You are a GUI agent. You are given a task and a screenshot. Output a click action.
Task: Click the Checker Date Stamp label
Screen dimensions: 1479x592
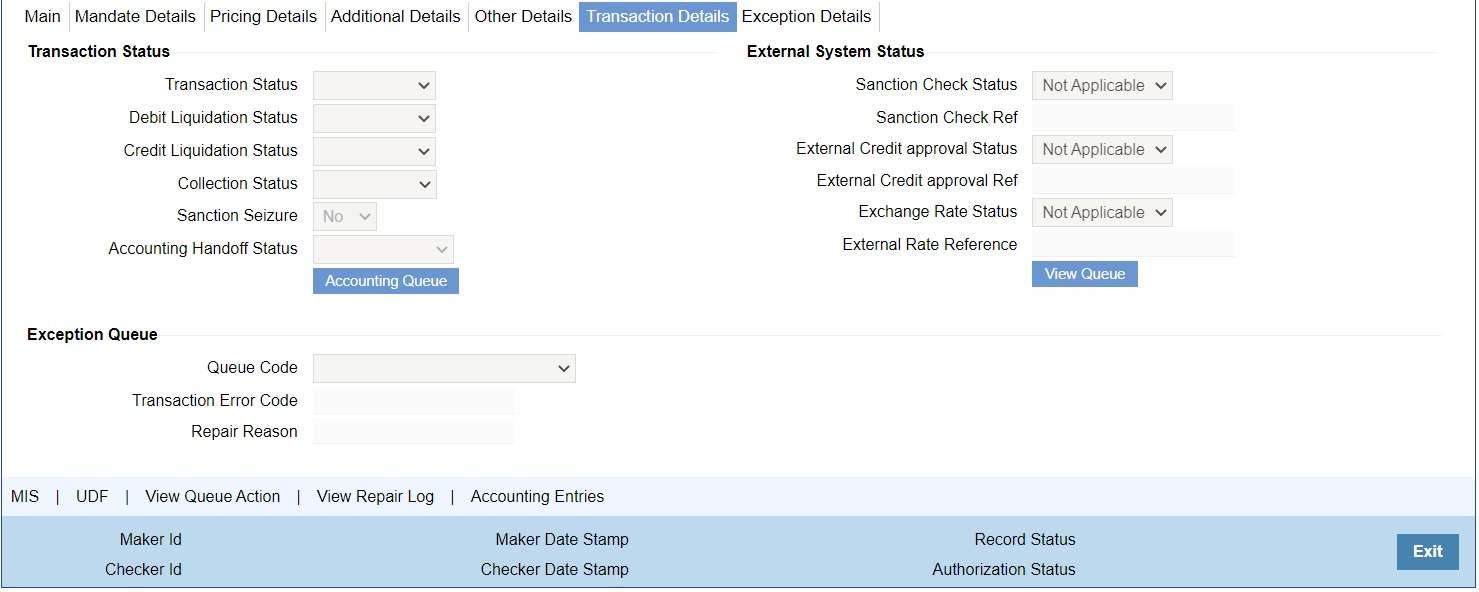click(x=555, y=569)
